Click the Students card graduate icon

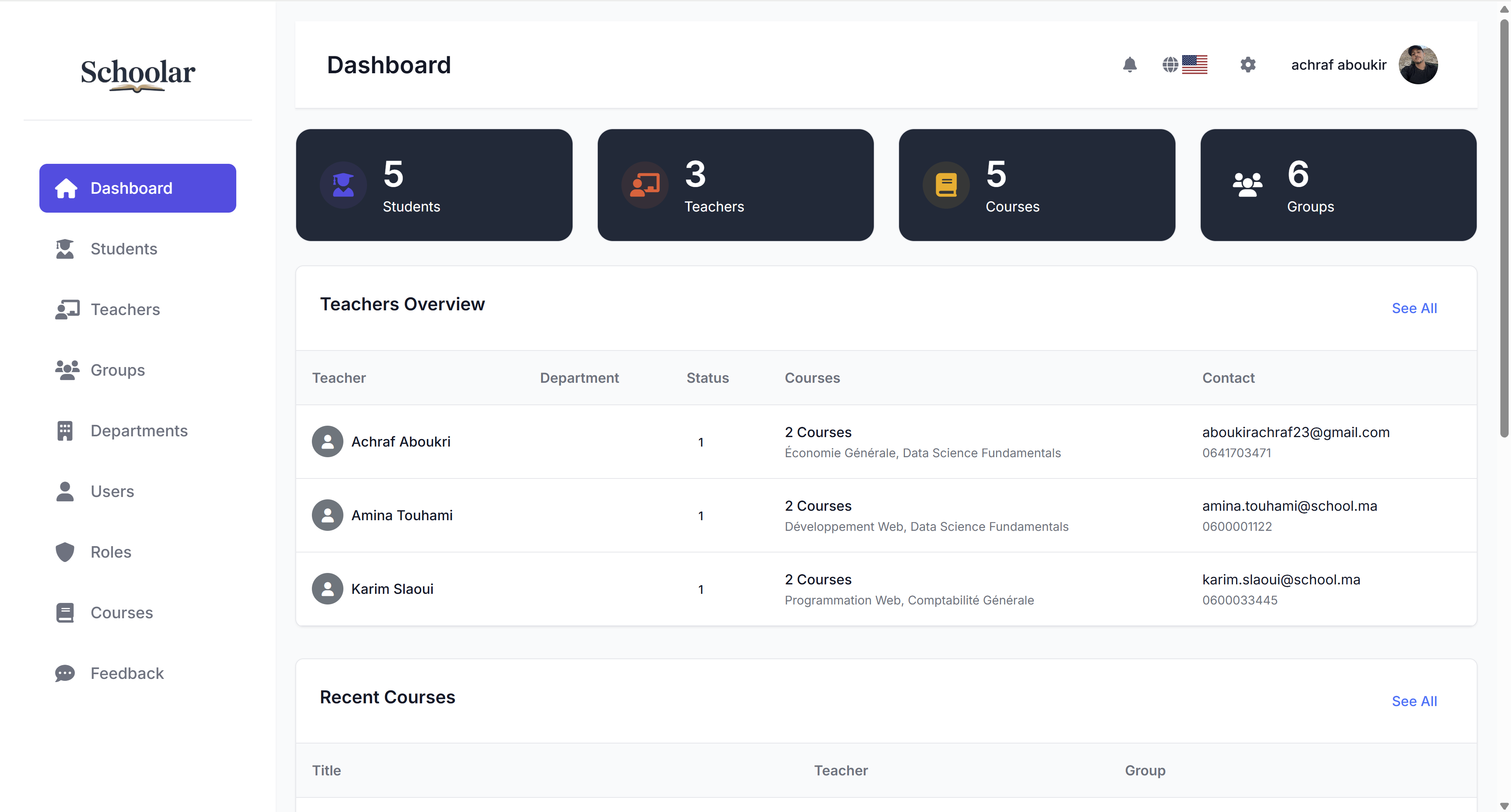pyautogui.click(x=343, y=185)
